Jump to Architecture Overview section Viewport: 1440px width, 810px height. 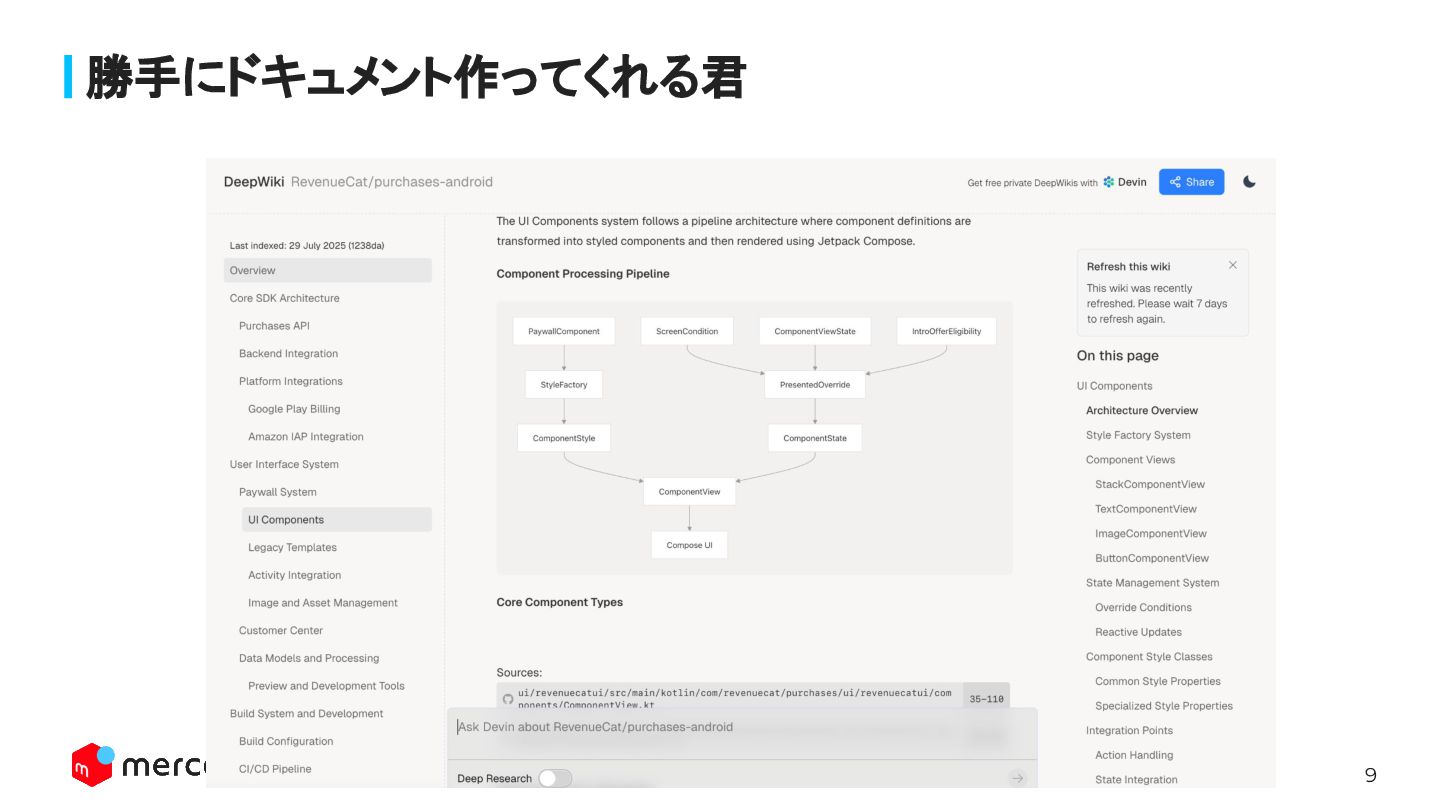coord(1142,411)
